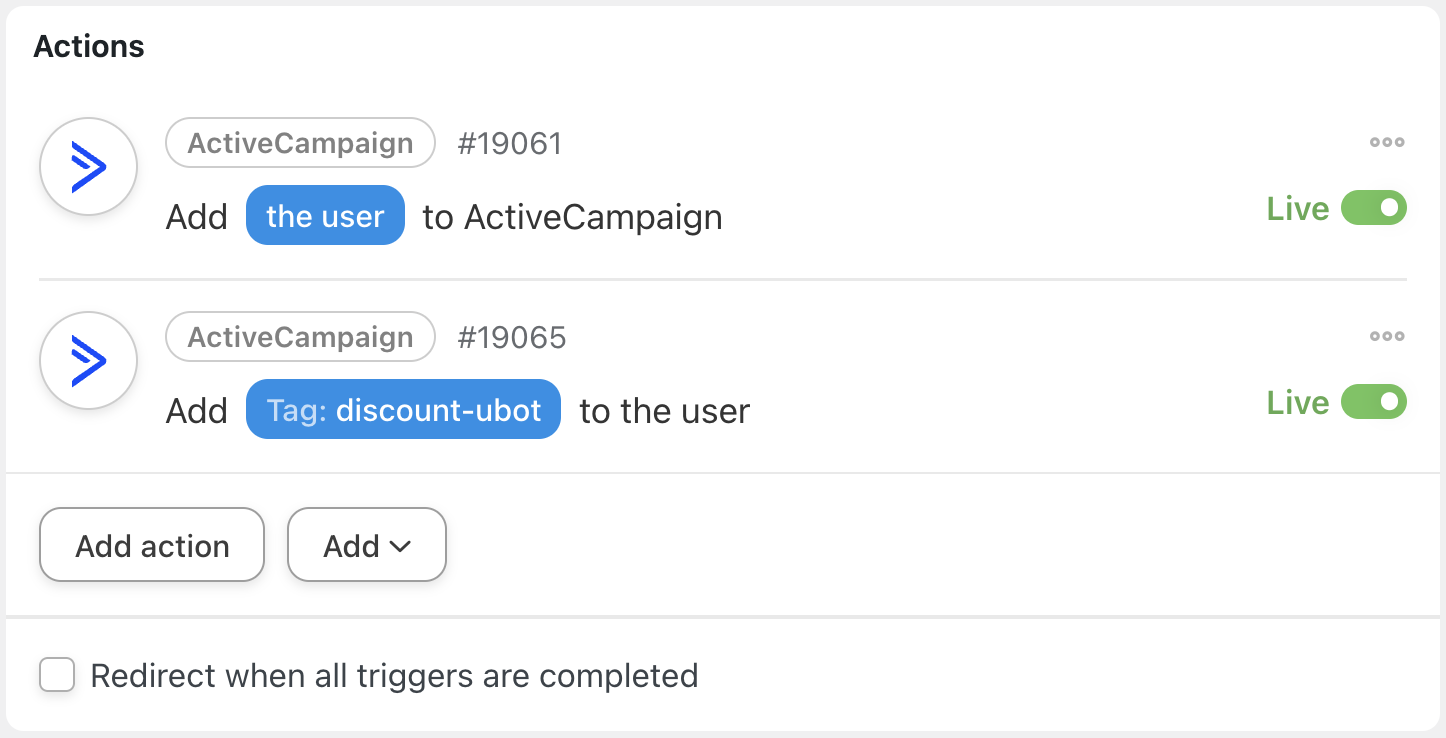Click the green Live label on action #19065
This screenshot has width=1446, height=738.
click(1297, 403)
